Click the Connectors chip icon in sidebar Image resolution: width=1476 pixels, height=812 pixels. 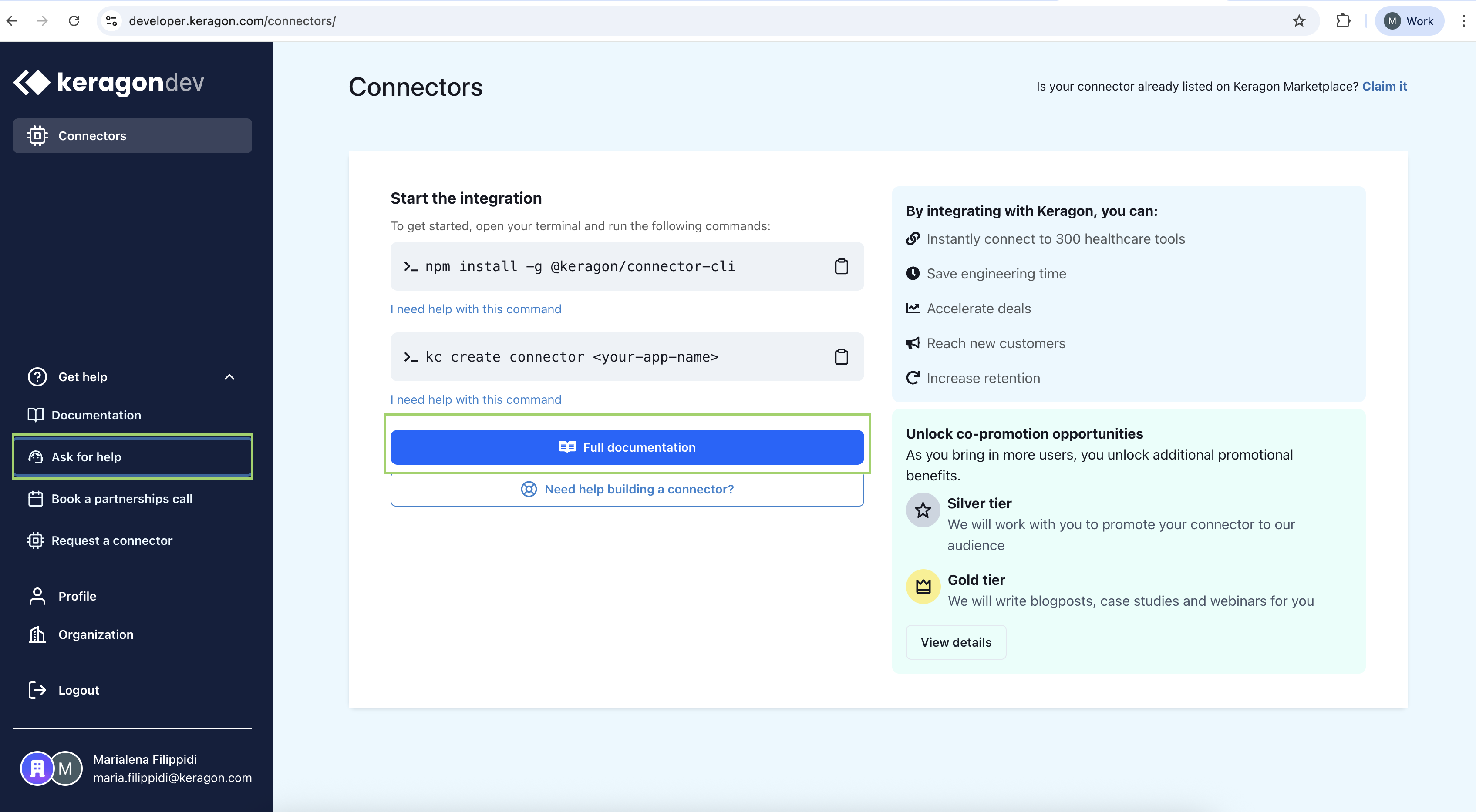(37, 136)
